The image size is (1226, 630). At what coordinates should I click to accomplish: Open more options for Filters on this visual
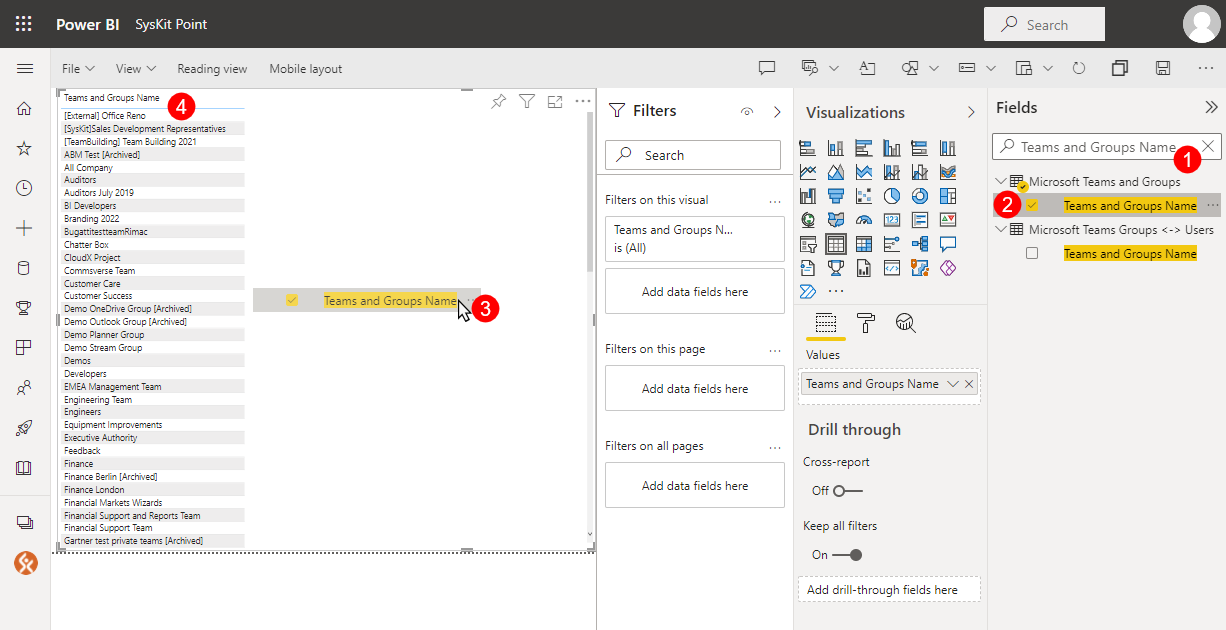pyautogui.click(x=775, y=201)
